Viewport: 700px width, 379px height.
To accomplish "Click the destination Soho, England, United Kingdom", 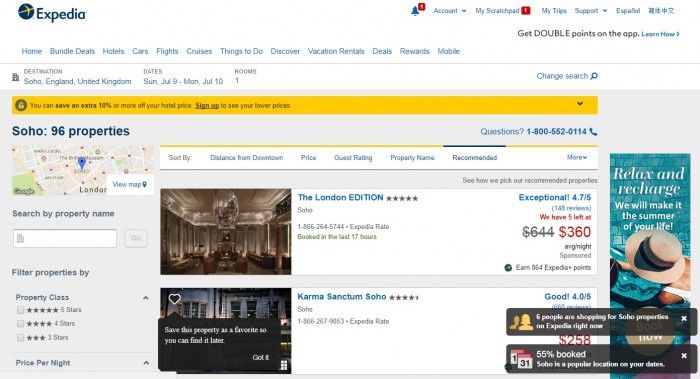I will click(78, 81).
